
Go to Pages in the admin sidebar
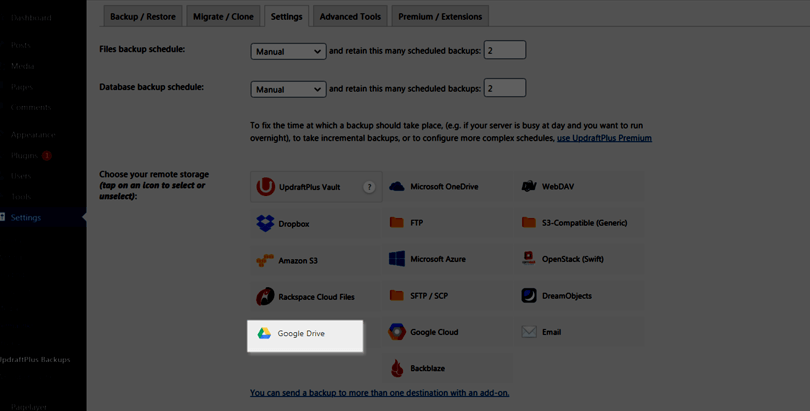[22, 87]
